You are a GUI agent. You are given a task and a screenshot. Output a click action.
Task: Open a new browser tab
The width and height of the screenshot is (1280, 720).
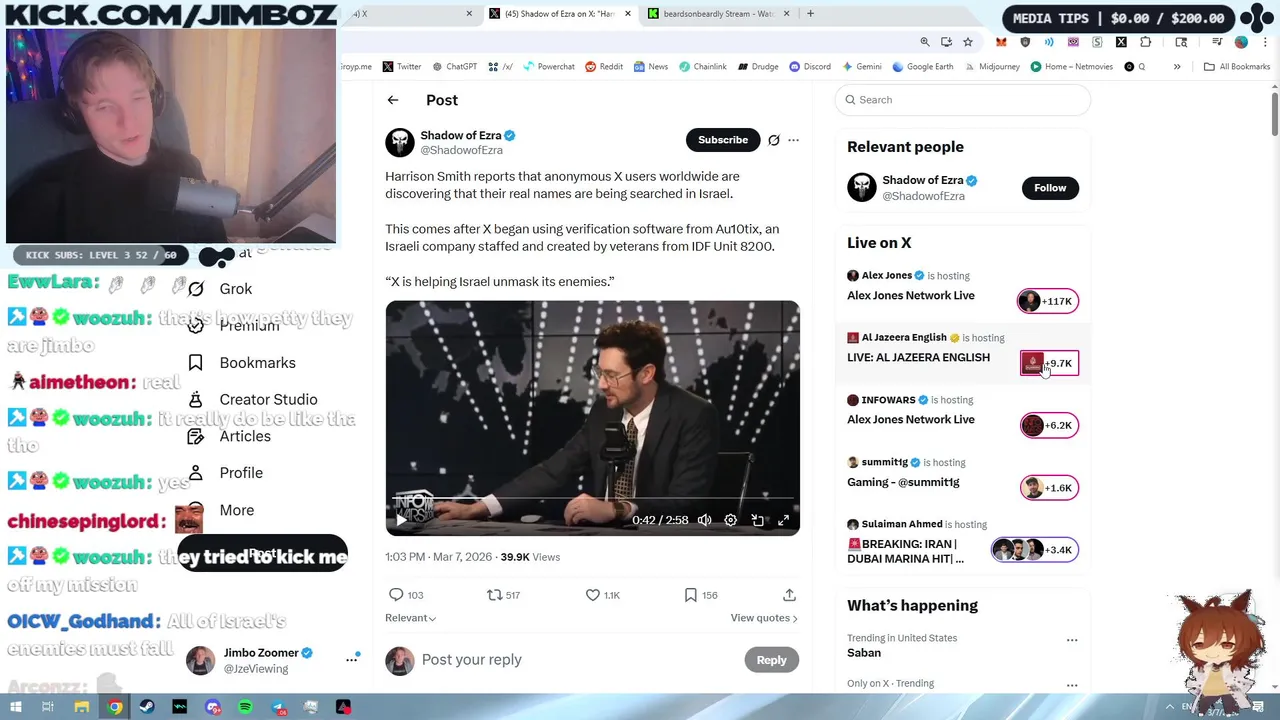(810, 14)
